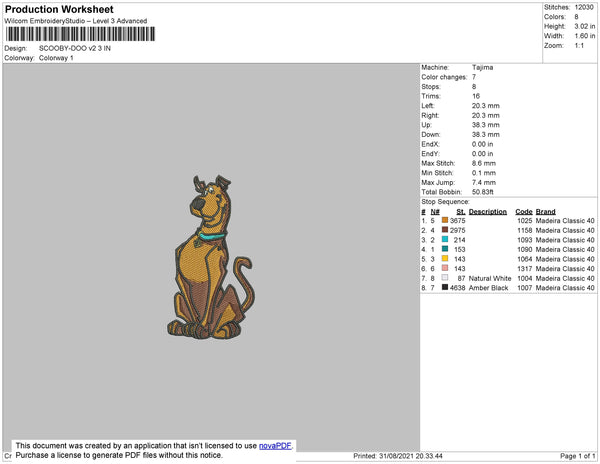
Task: Click thread code '1317'
Action: [x=525, y=269]
